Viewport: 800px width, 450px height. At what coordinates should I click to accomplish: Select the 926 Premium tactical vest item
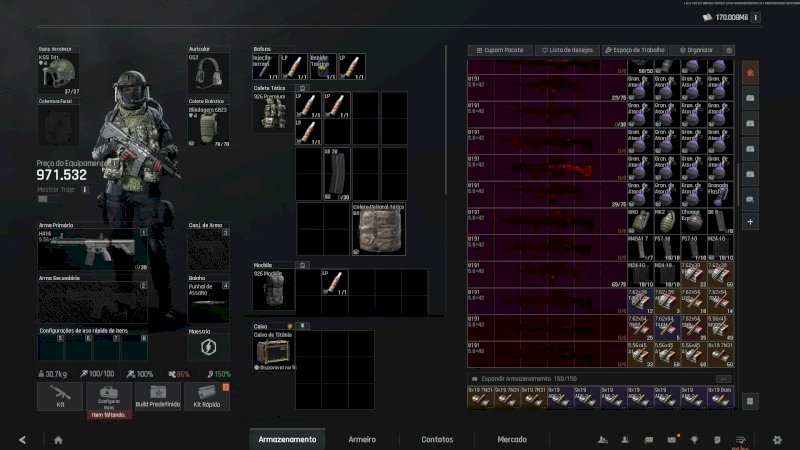tap(273, 113)
